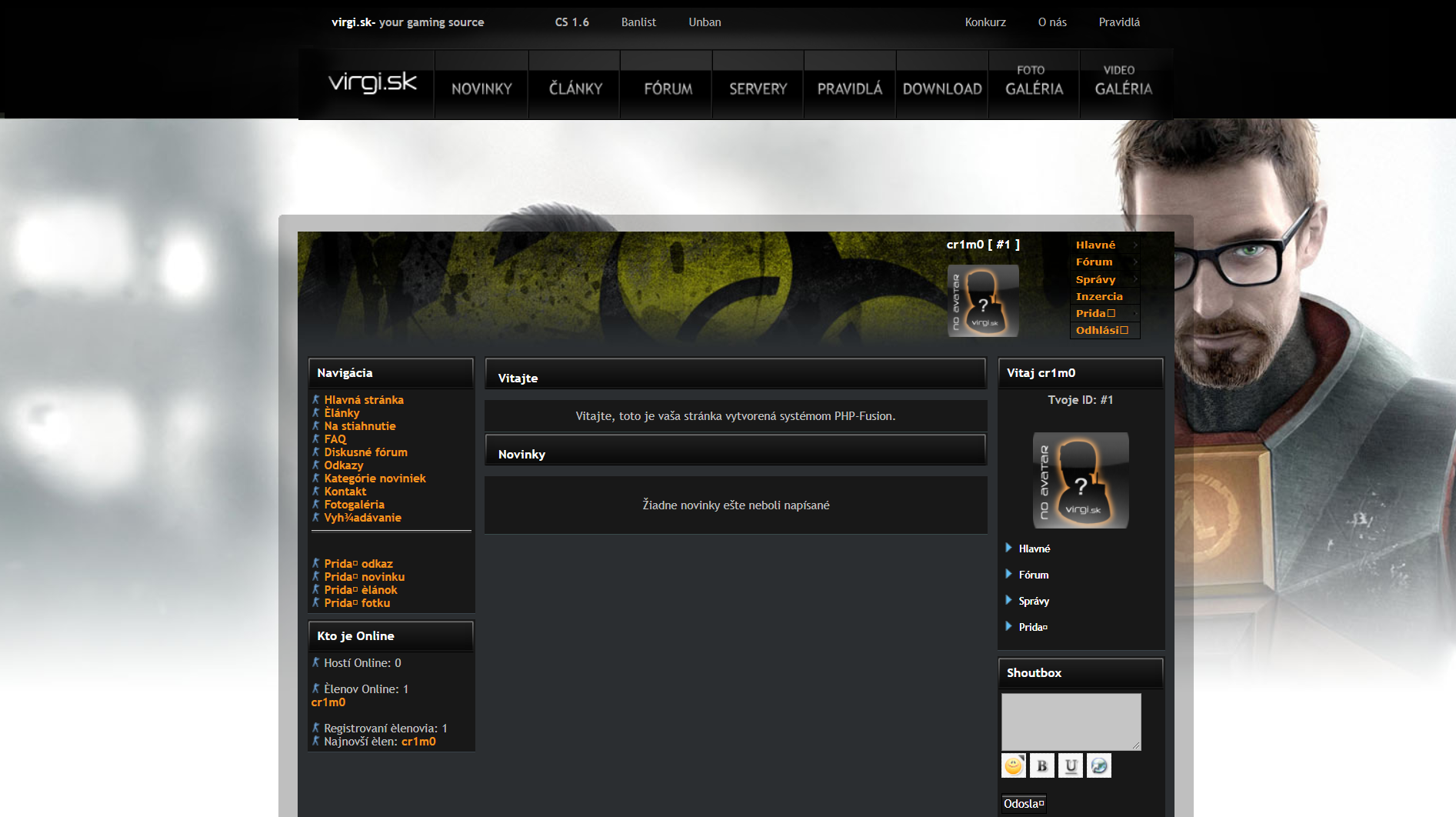Open the ČLÁNKY tab
Viewport: 1456px width, 817px height.
click(575, 85)
